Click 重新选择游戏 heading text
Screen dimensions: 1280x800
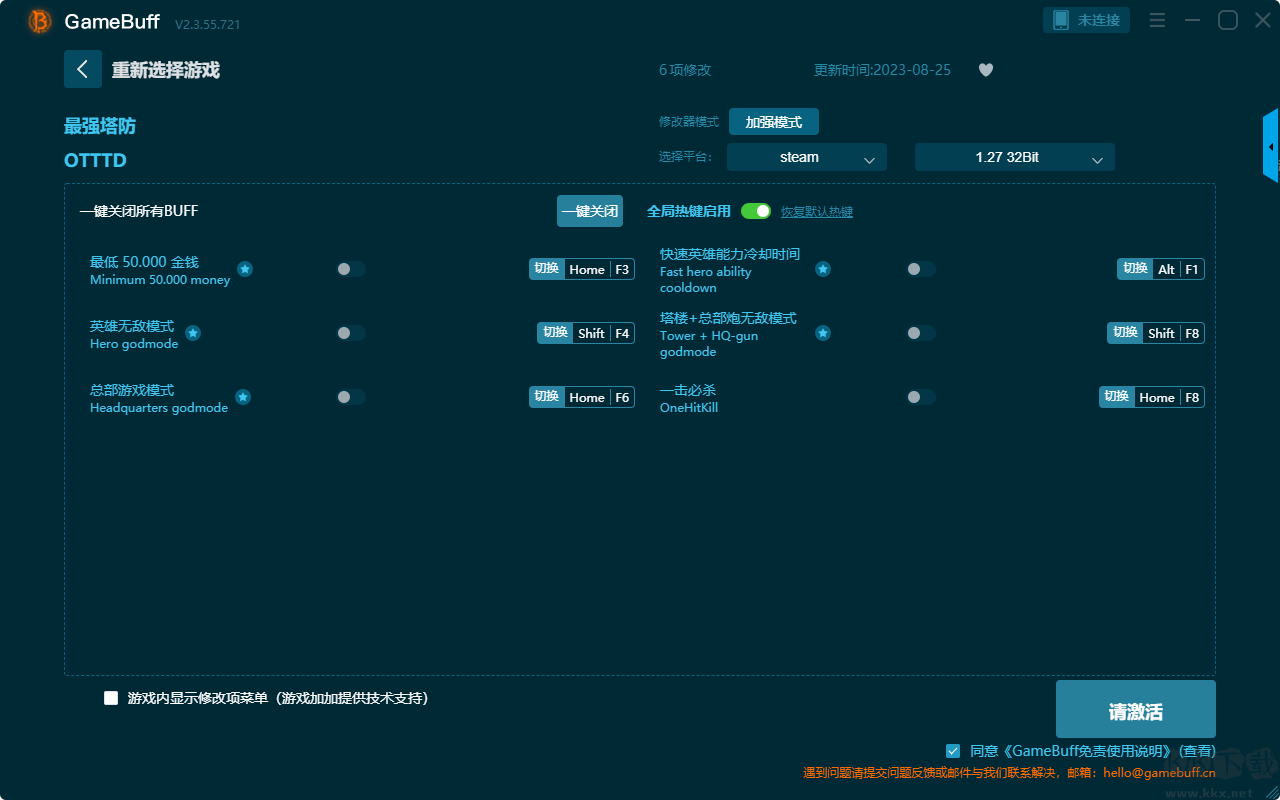166,70
